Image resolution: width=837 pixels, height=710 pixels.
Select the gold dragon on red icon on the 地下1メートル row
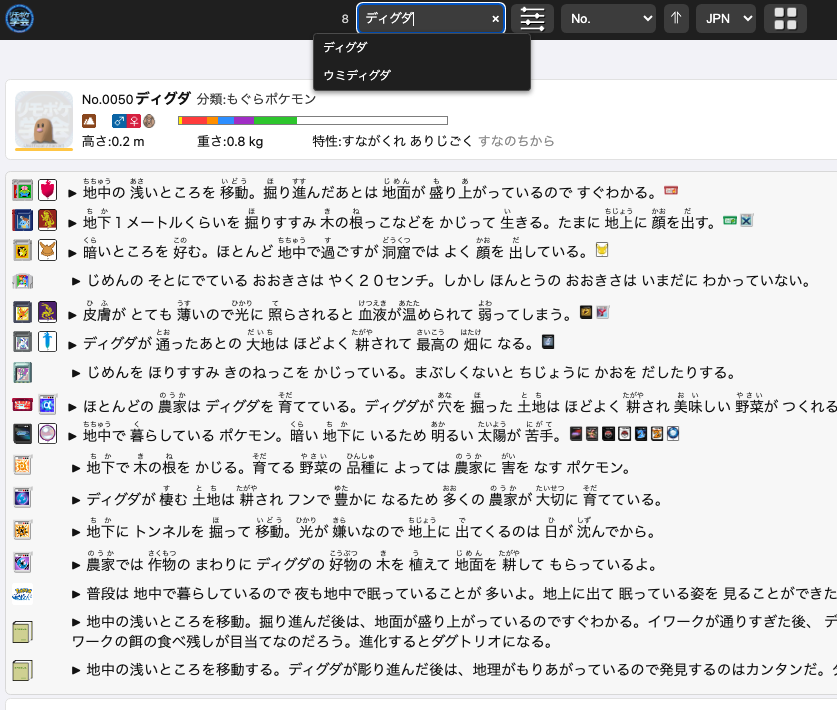(x=48, y=220)
